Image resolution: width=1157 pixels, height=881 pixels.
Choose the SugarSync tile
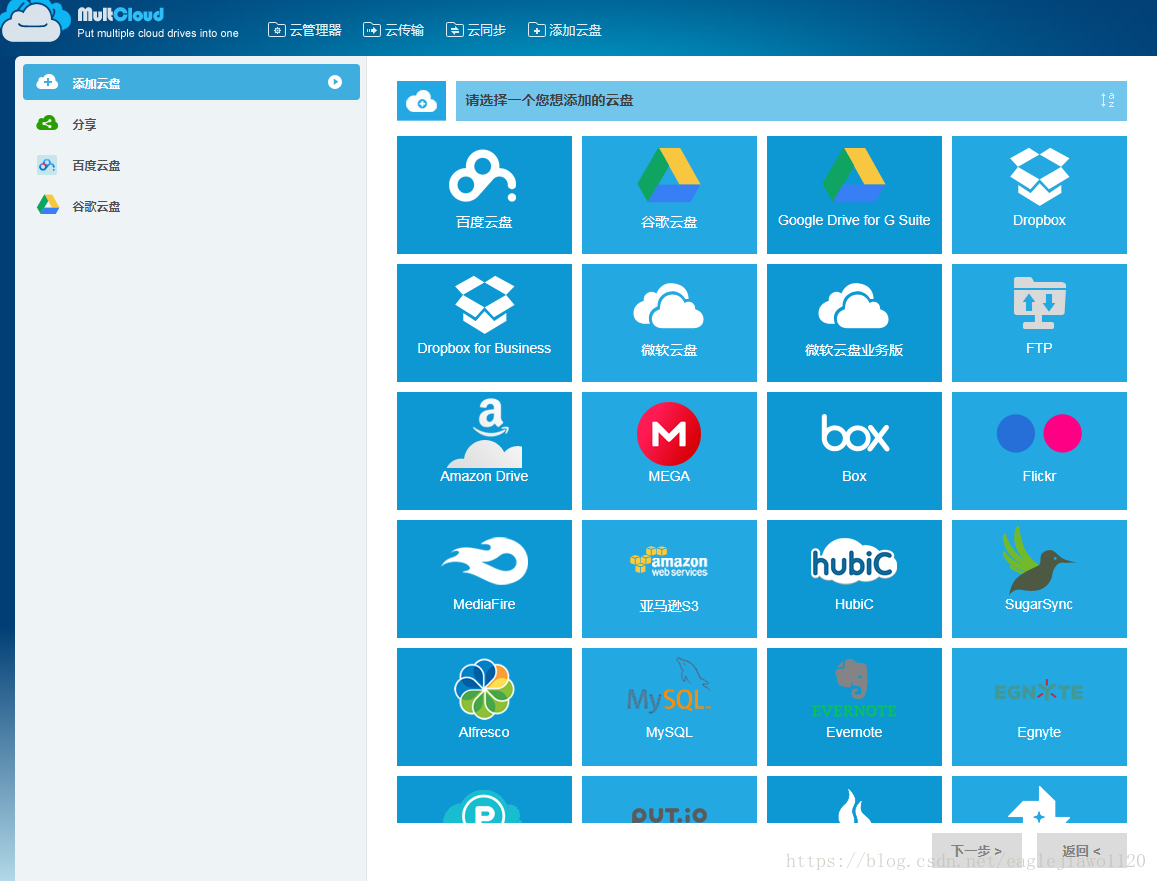click(1039, 579)
